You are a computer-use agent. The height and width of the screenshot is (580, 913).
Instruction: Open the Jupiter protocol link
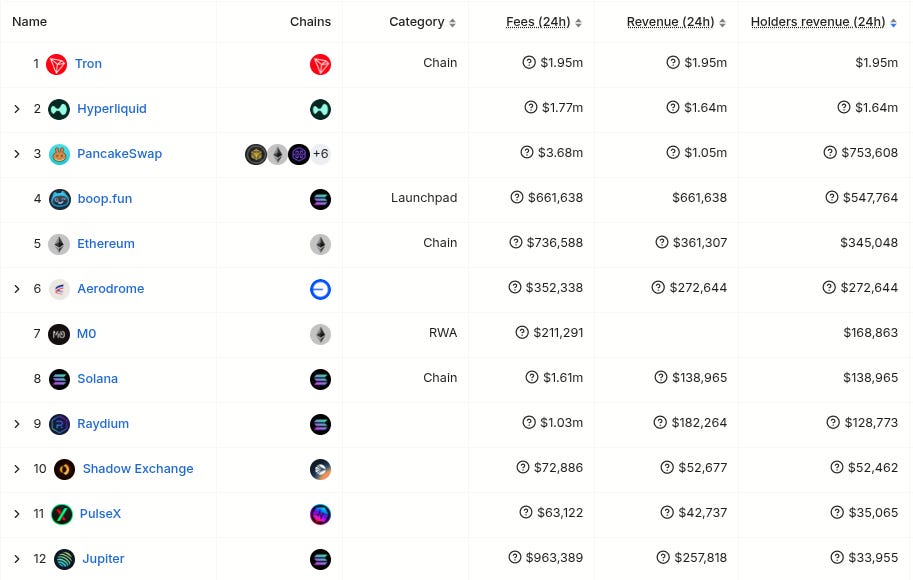[x=103, y=559]
